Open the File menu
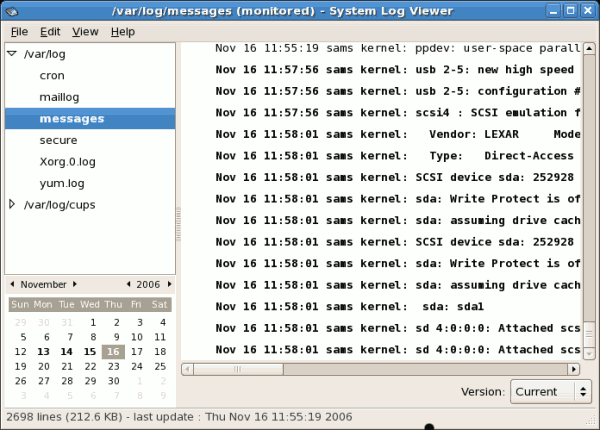This screenshot has height=430, width=600. coord(19,32)
